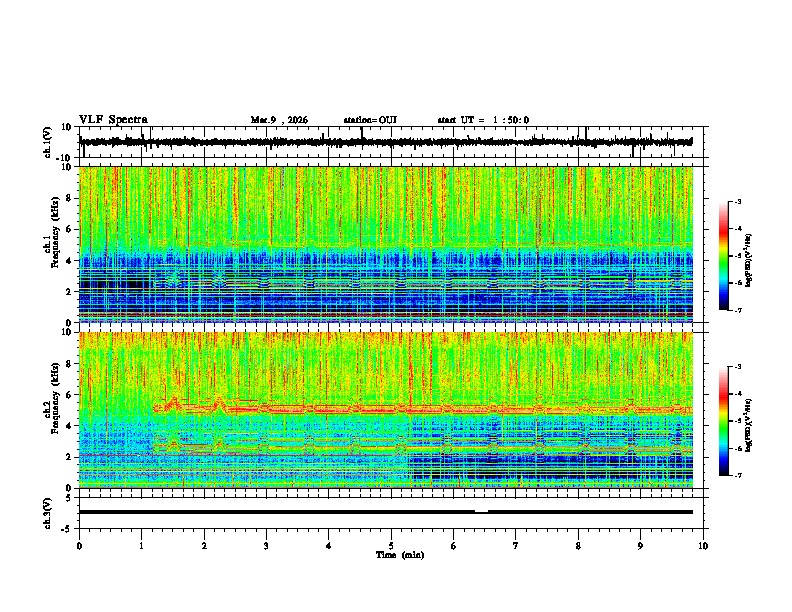
Task: Click the ch.2 spectrogram color scale bar
Action: point(724,421)
